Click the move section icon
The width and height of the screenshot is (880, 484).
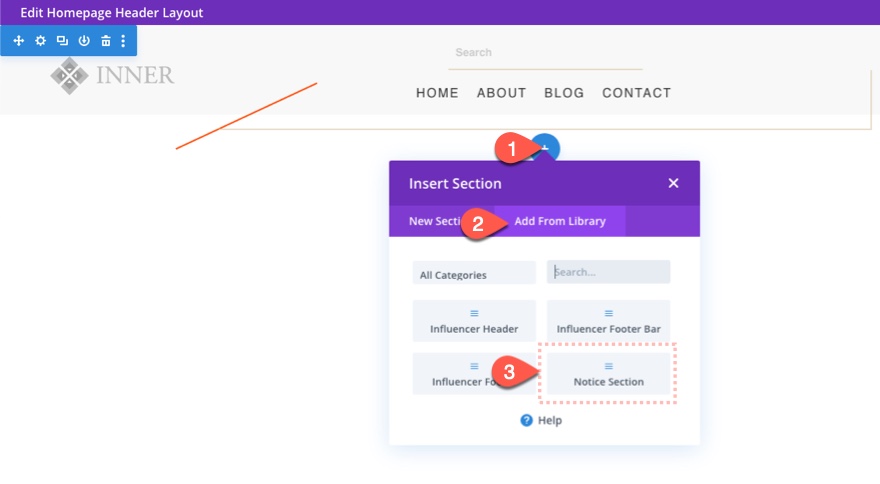(x=19, y=41)
